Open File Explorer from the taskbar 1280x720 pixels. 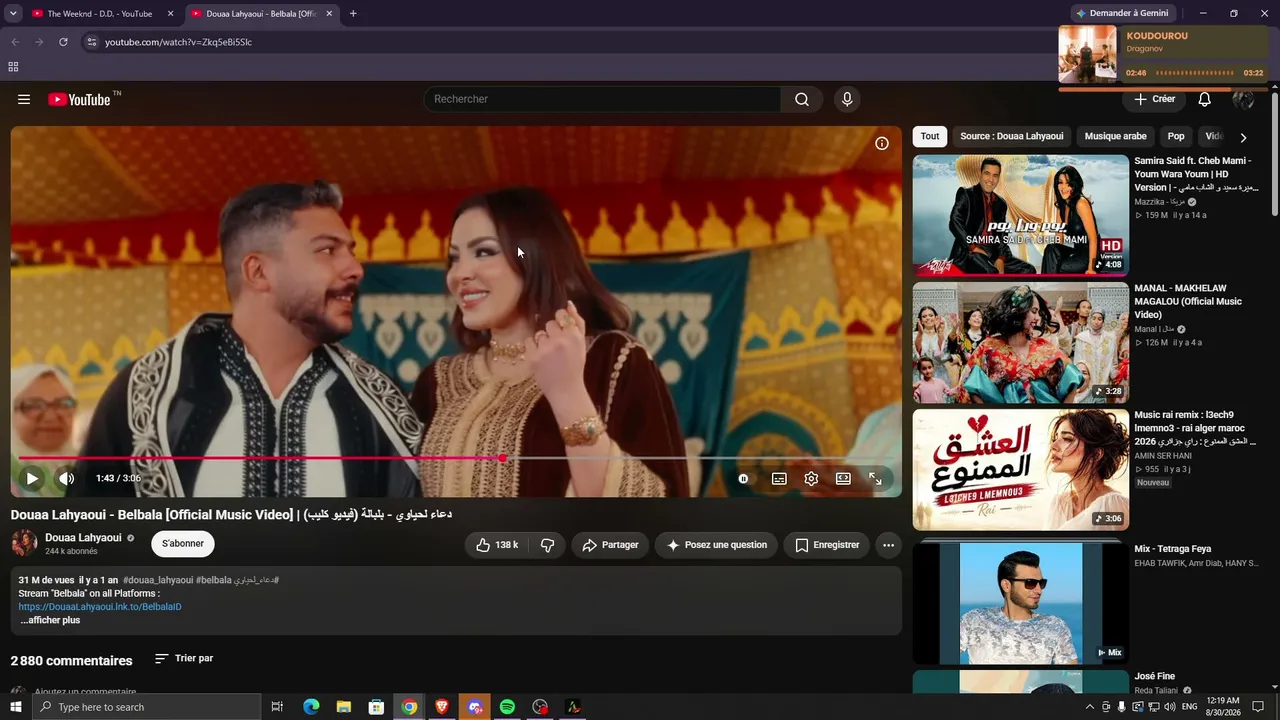[344, 707]
